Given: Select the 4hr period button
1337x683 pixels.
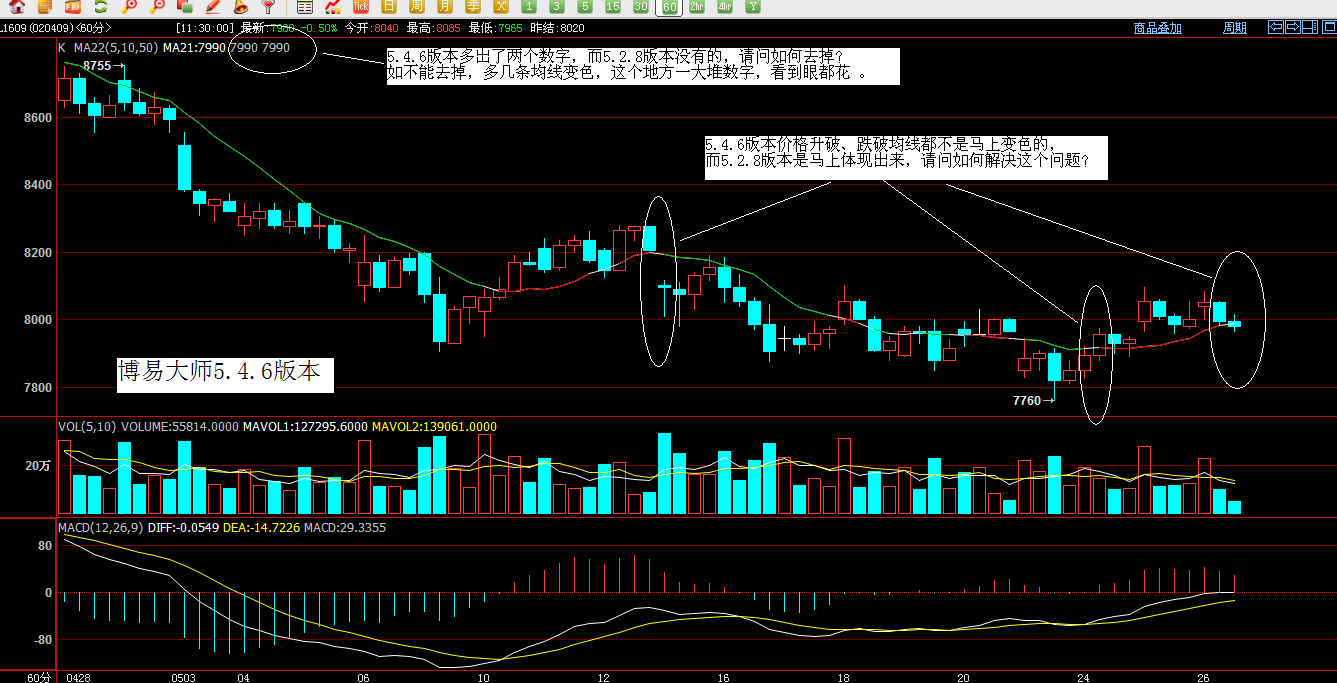Looking at the screenshot, I should 725,7.
